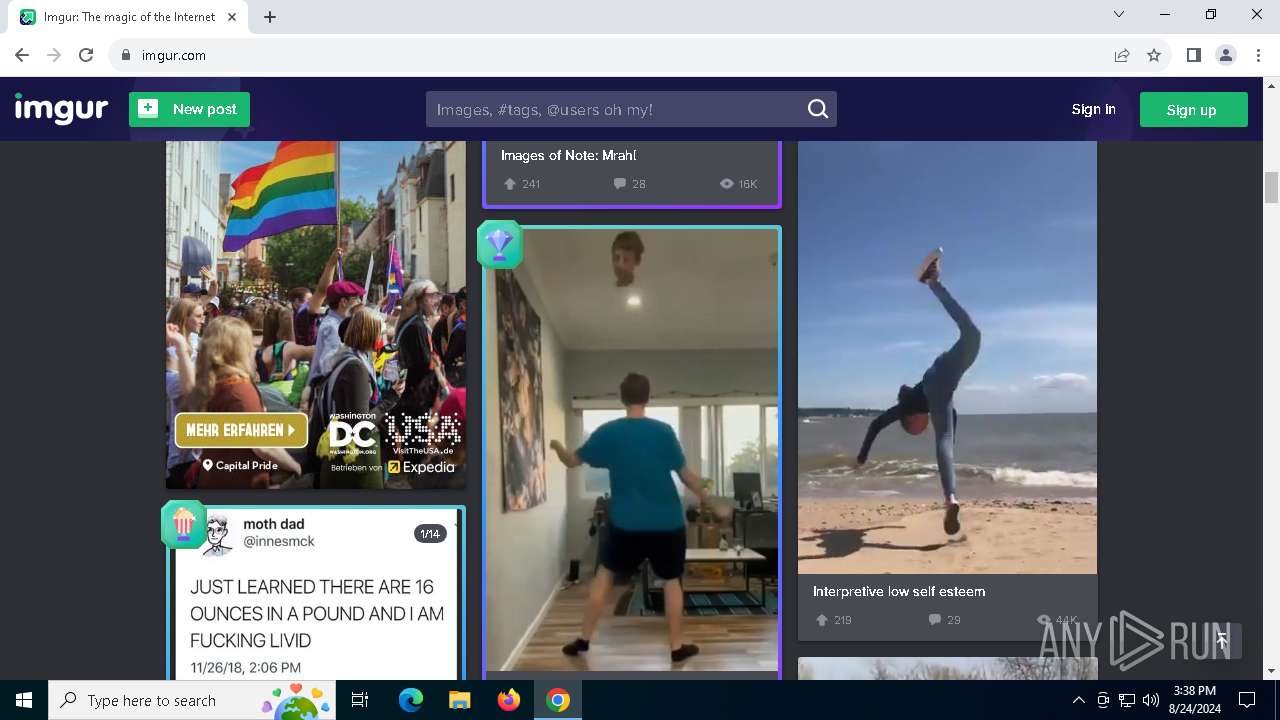This screenshot has height=720, width=1280.
Task: Click the trophy badge on dancing video
Action: [x=500, y=244]
